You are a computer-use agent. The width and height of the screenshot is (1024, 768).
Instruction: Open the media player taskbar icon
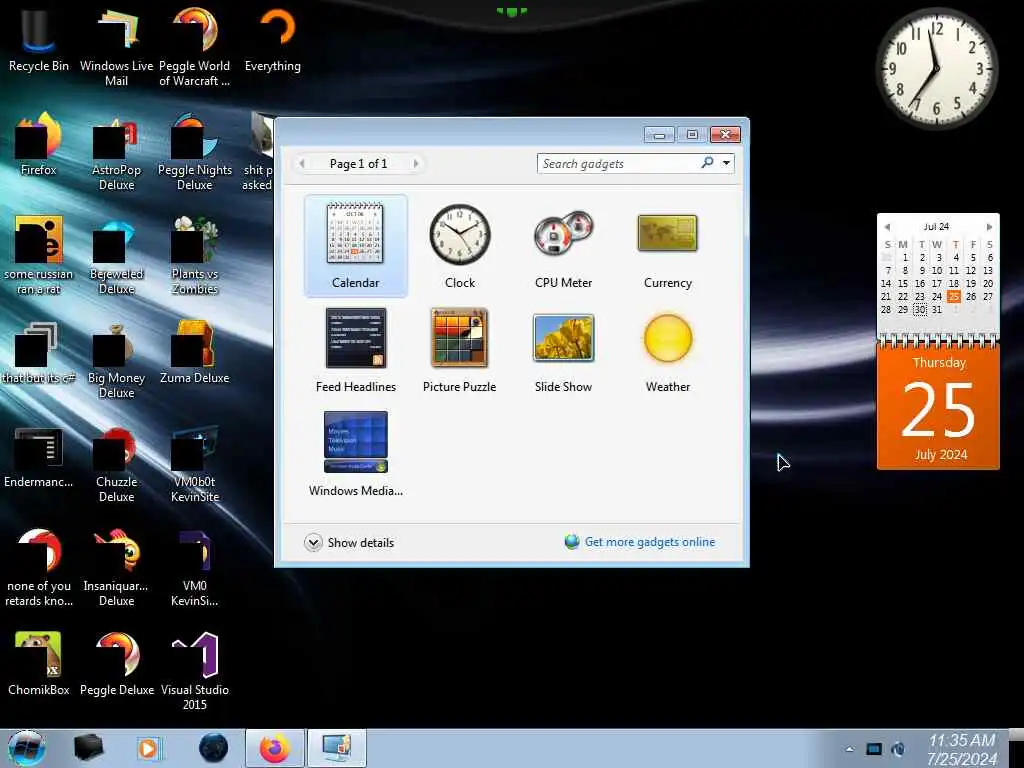pos(150,748)
